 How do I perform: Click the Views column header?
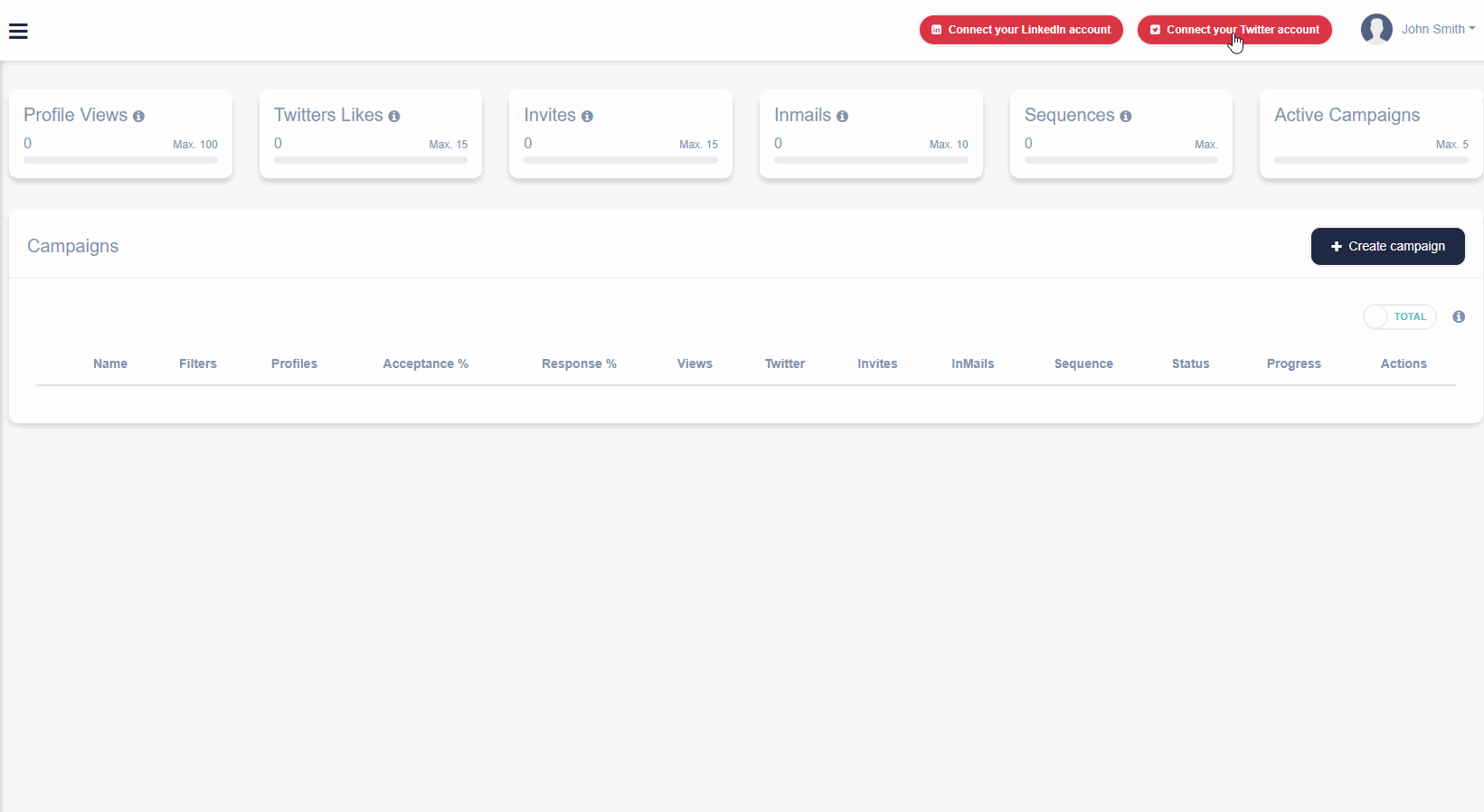[695, 364]
